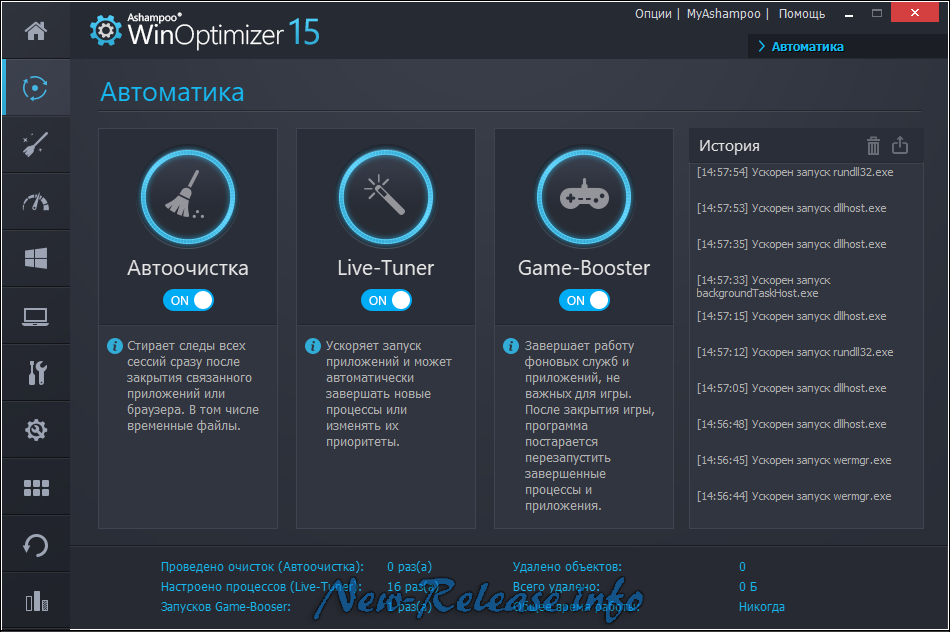950x632 pixels.
Task: Open the Home icon in sidebar
Action: pyautogui.click(x=36, y=30)
